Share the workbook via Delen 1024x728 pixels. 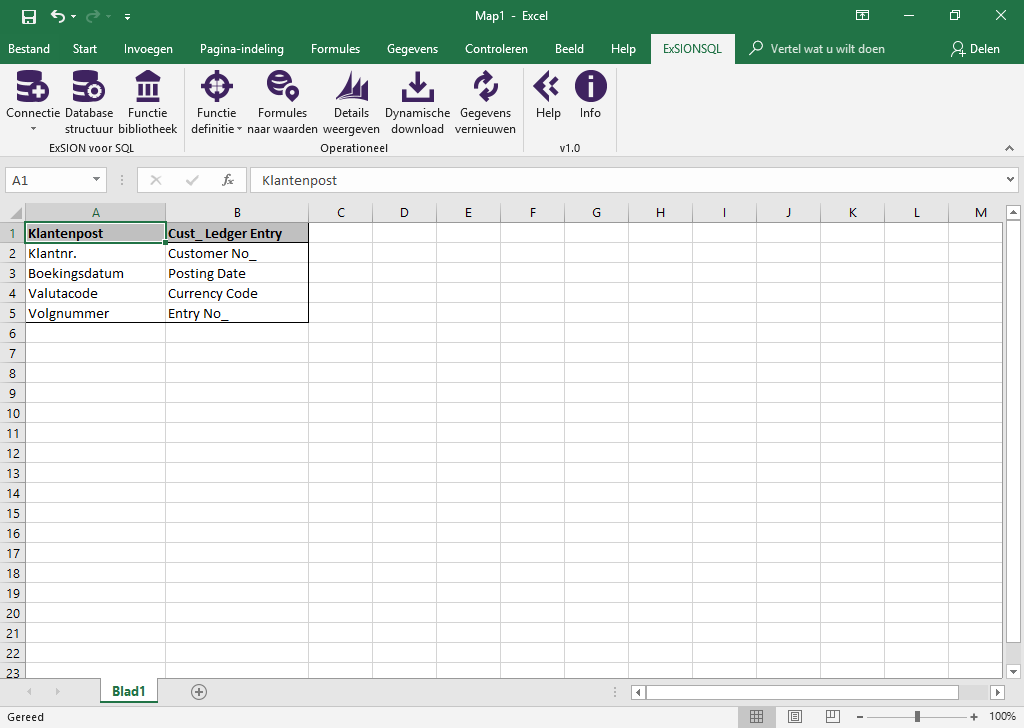975,49
